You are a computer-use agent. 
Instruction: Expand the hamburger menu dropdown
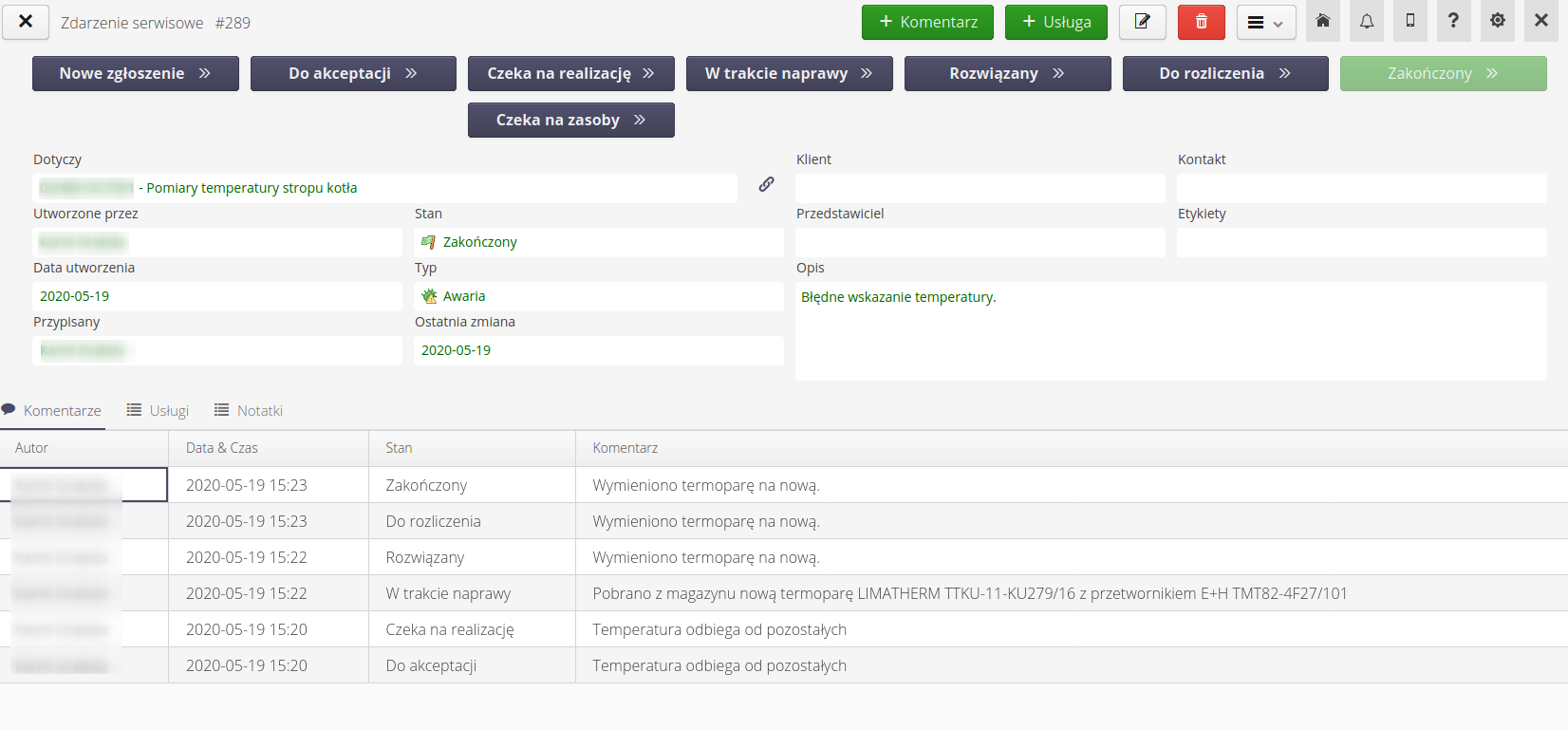(x=1265, y=23)
